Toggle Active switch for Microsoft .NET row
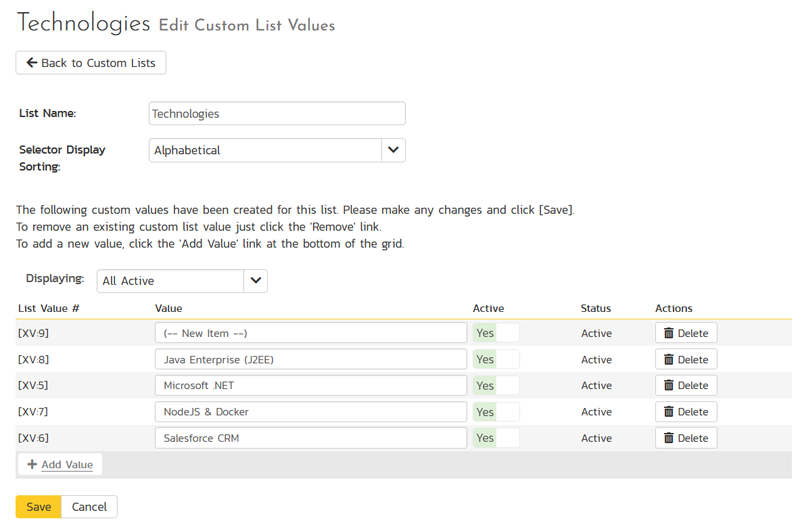The height and width of the screenshot is (523, 800). [496, 385]
